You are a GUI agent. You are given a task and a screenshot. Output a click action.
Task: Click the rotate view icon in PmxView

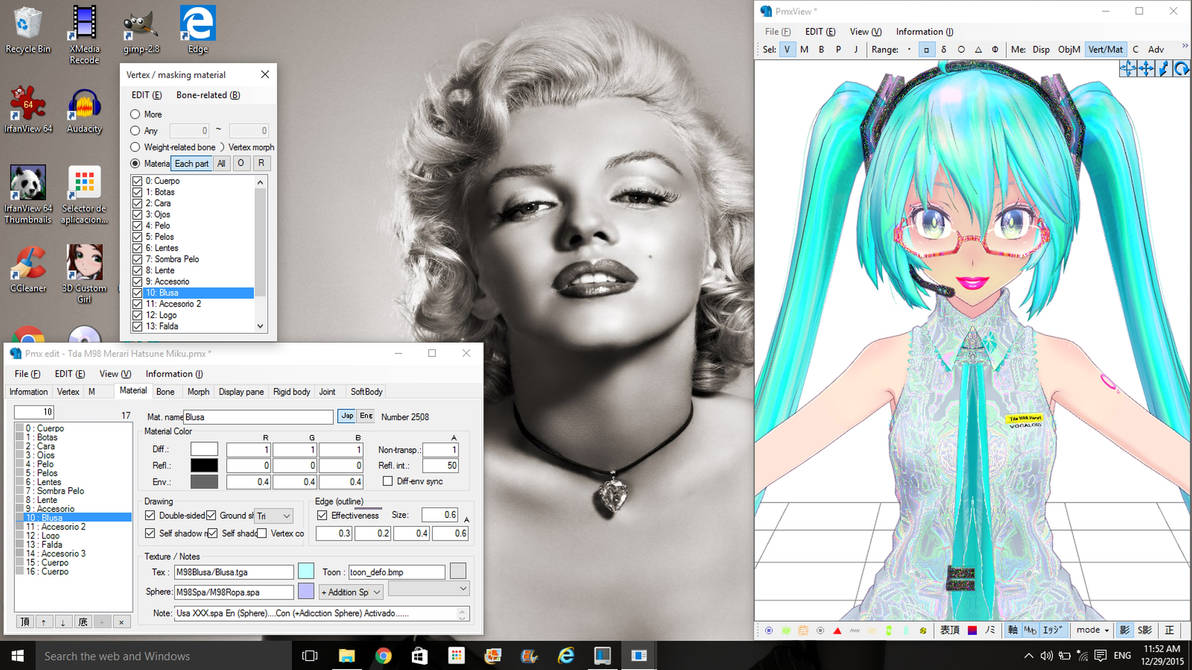tap(1181, 69)
